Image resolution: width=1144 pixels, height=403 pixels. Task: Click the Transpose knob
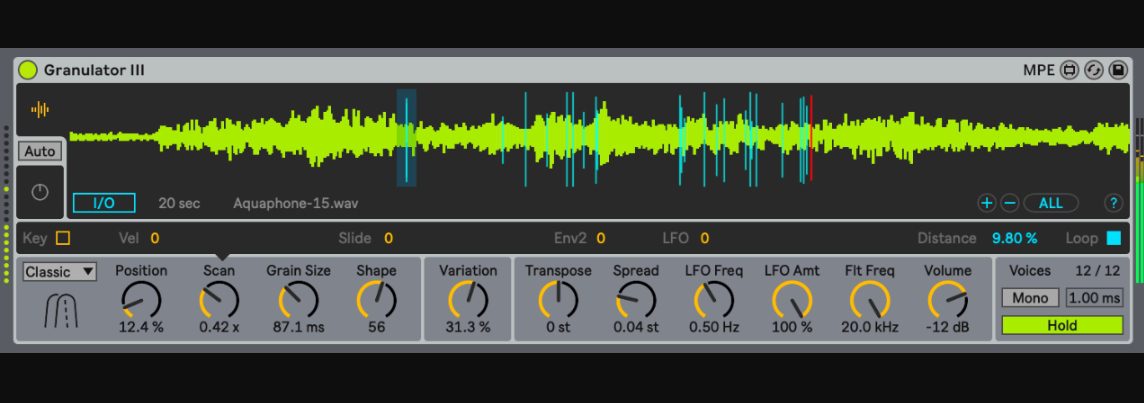[x=558, y=300]
